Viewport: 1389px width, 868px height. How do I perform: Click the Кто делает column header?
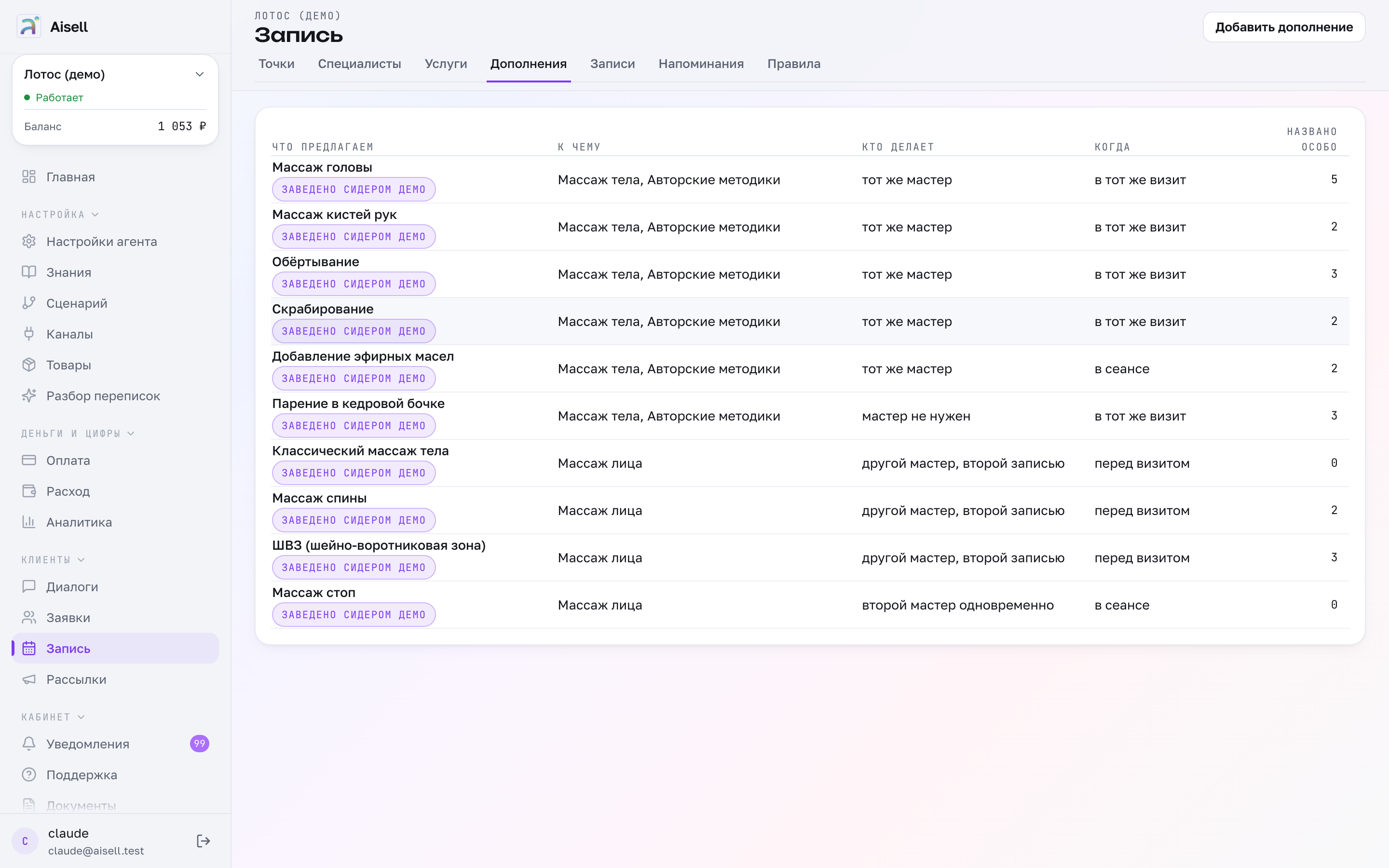898,147
